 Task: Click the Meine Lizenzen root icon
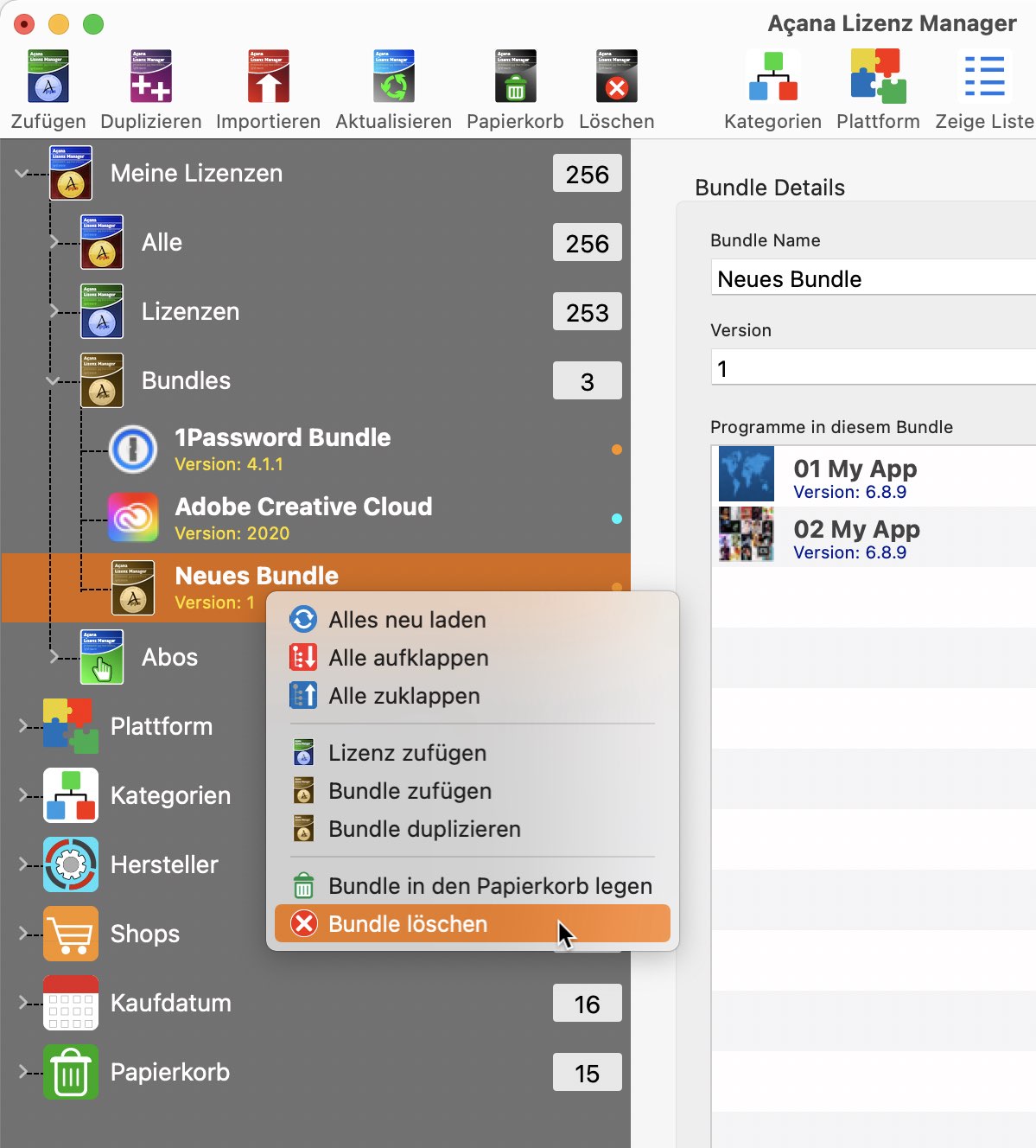pyautogui.click(x=71, y=173)
